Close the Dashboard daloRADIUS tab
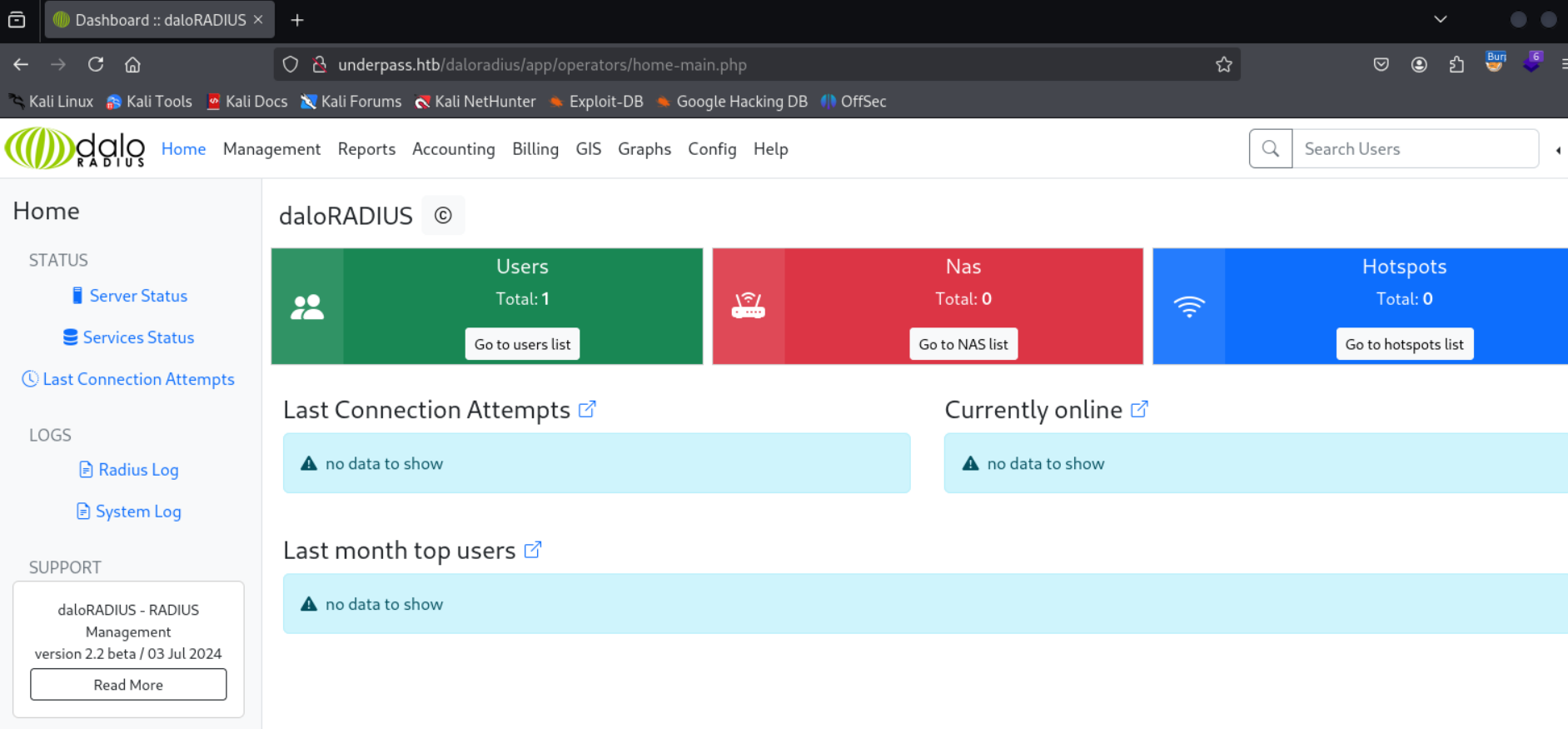This screenshot has width=1568, height=729. (258, 19)
